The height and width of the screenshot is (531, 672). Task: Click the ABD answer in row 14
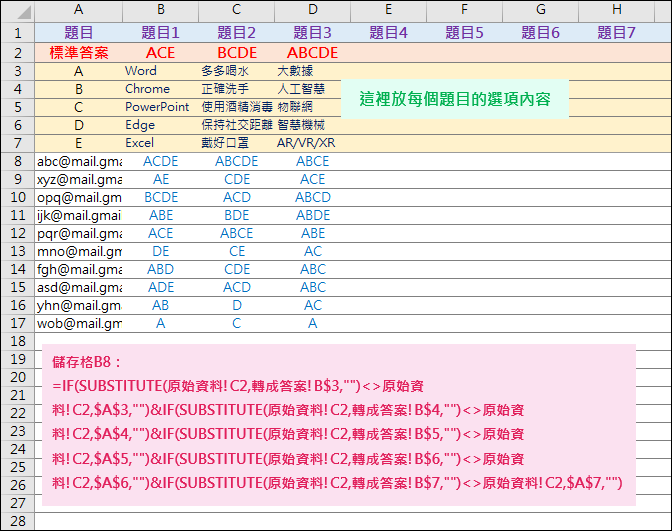[x=161, y=269]
